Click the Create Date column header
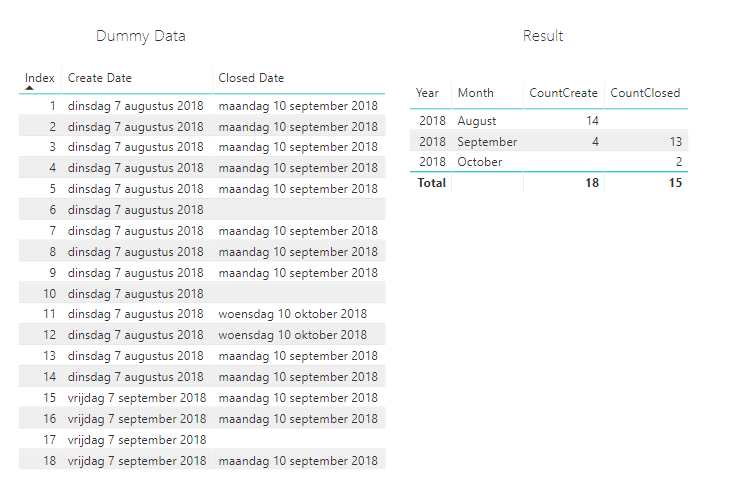Screen dimensions: 748x499 [x=100, y=78]
